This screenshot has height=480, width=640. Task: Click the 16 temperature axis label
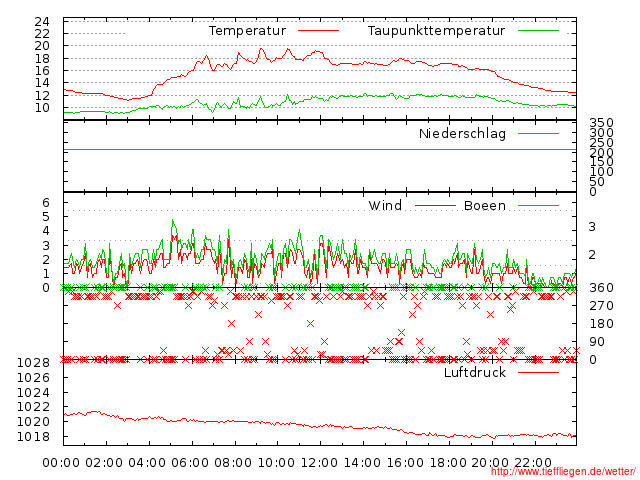[42, 71]
